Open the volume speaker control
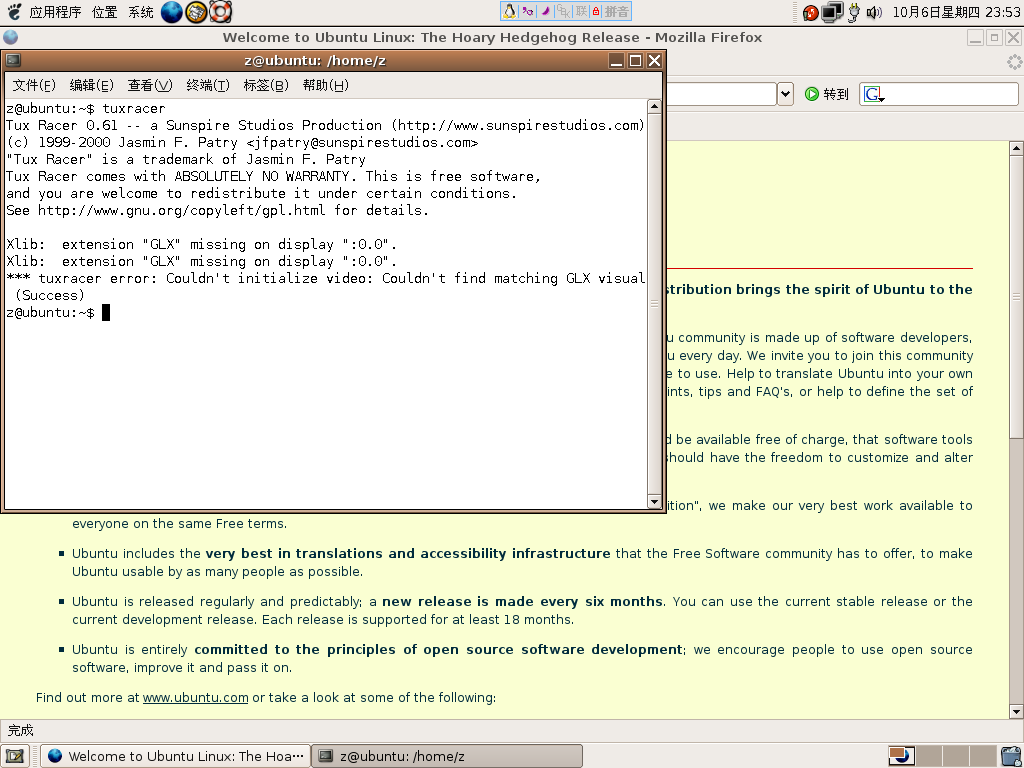This screenshot has height=768, width=1024. tap(874, 12)
